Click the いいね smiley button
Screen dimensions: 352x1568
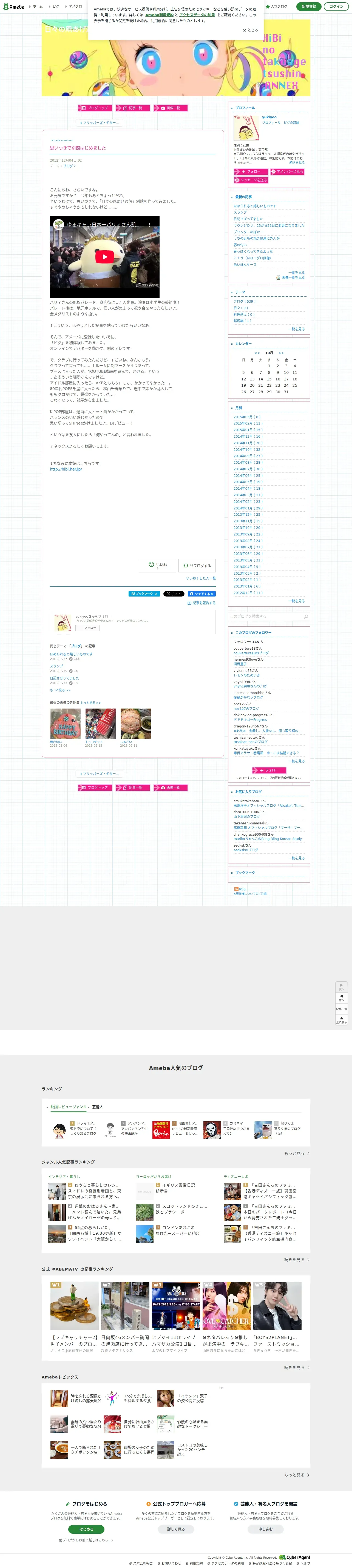click(x=158, y=566)
